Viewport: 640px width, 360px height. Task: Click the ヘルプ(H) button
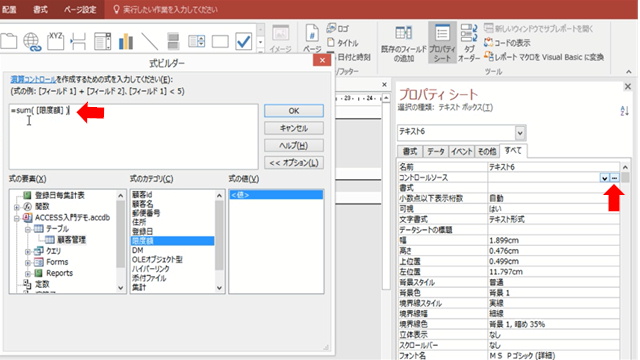pos(294,145)
